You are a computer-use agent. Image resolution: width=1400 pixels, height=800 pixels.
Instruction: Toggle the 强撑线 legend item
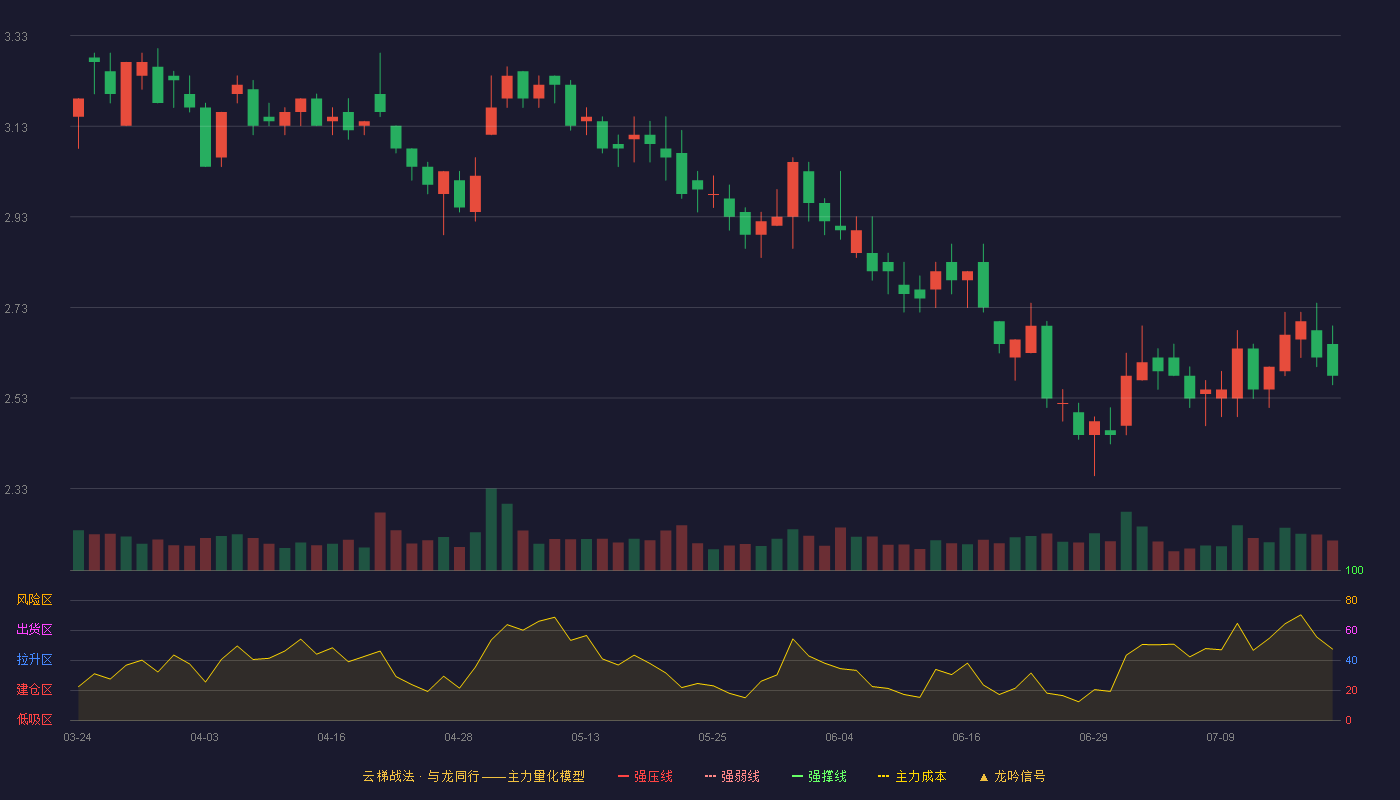819,776
